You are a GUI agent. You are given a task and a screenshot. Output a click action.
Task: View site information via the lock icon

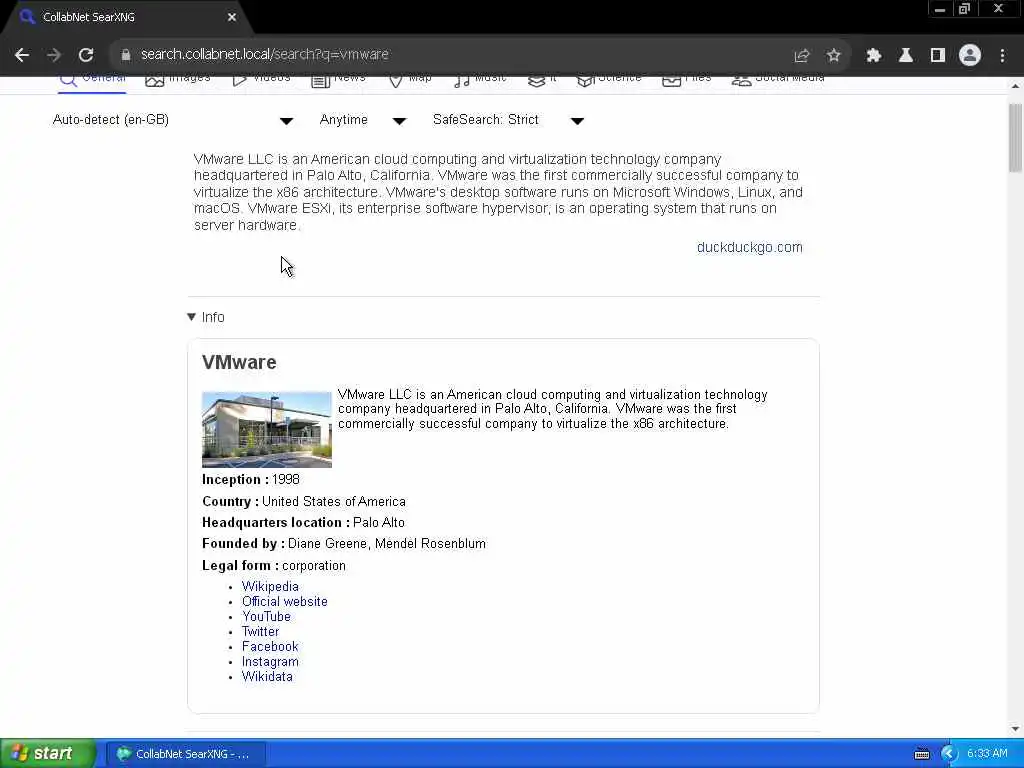125,55
